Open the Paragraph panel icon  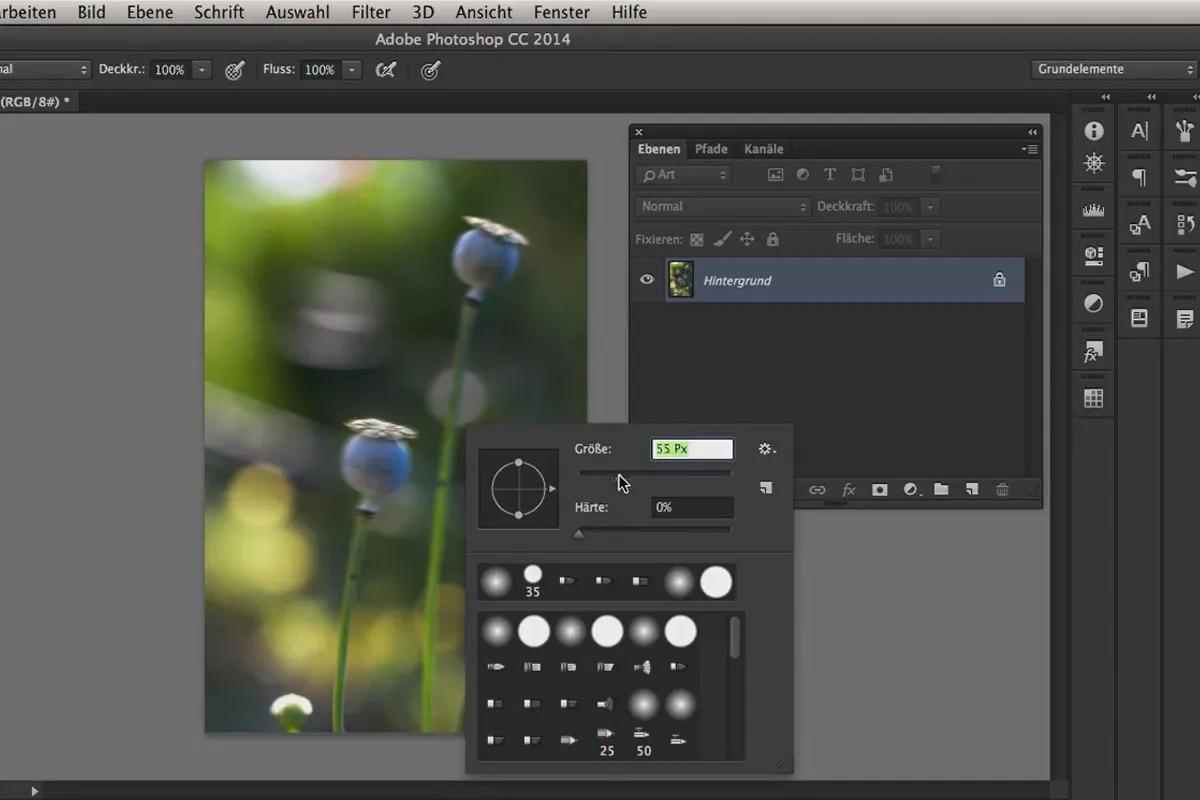click(x=1139, y=178)
